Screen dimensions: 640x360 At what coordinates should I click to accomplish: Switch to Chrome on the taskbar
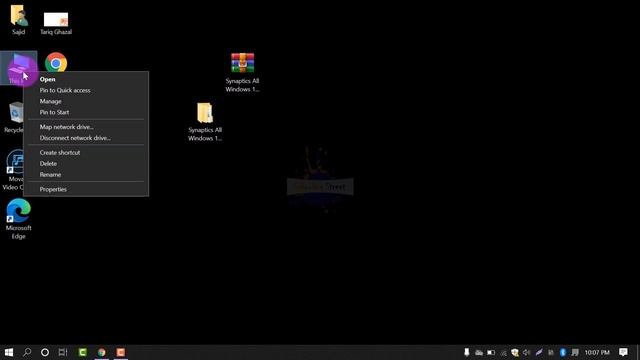[x=102, y=352]
